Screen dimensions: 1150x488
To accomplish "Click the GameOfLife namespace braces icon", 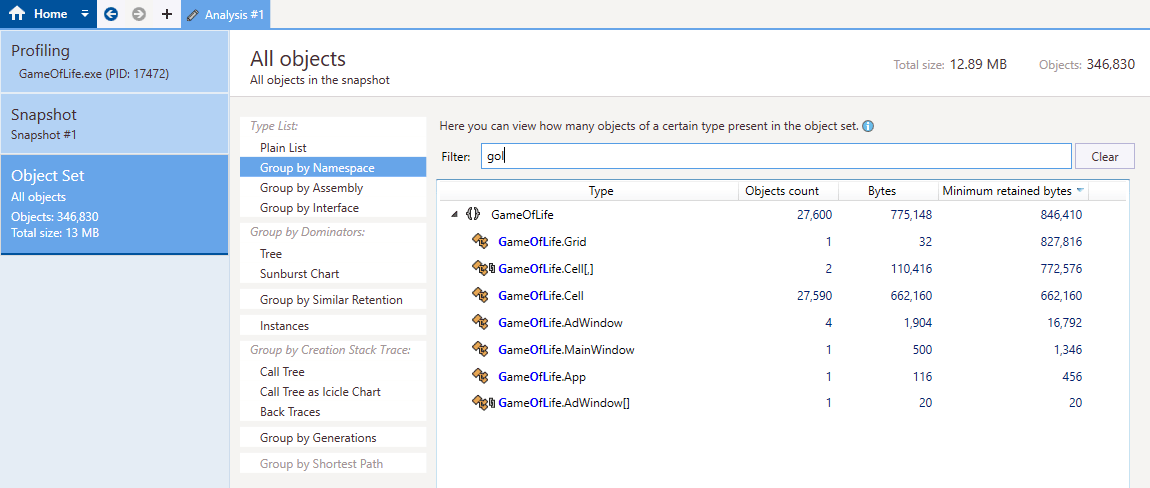I will 473,214.
